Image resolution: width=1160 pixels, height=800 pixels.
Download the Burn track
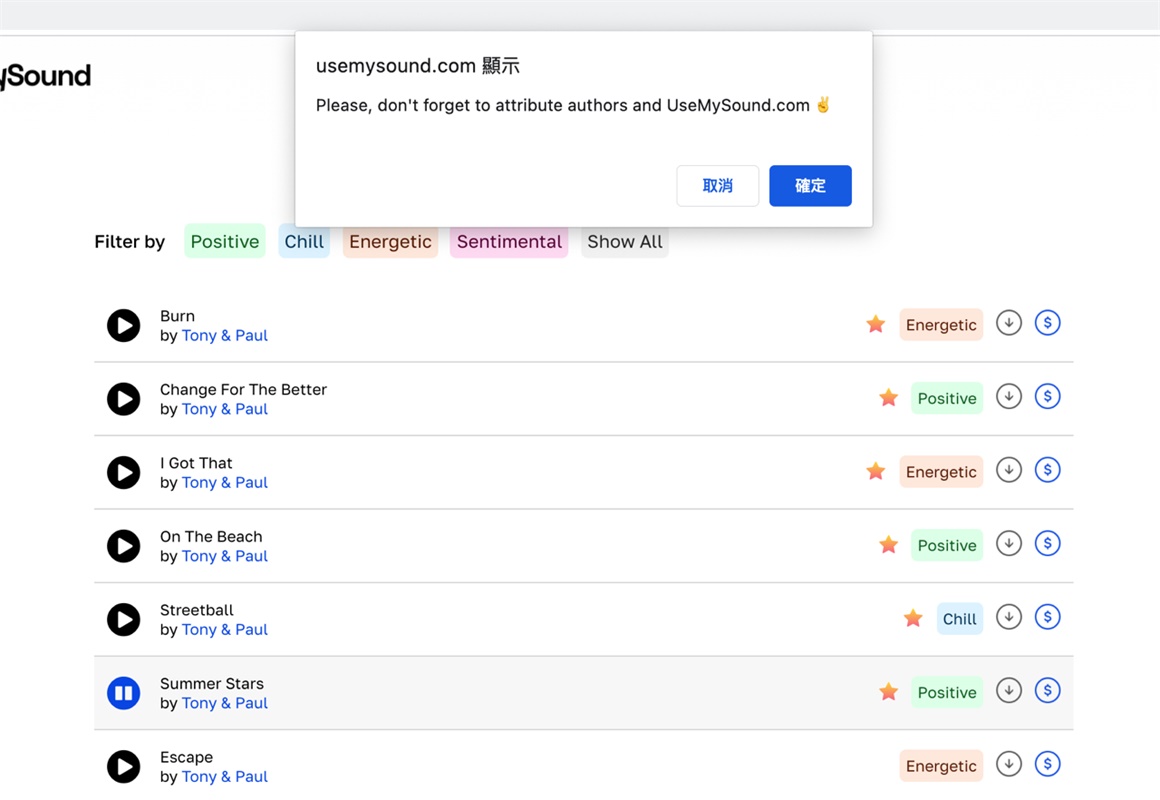pyautogui.click(x=1008, y=323)
